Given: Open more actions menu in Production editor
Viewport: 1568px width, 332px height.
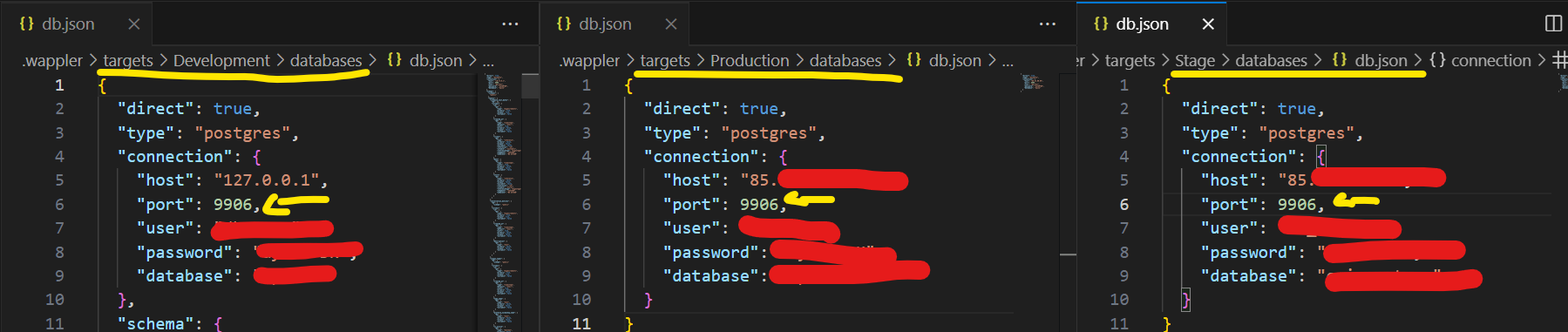Looking at the screenshot, I should [x=1048, y=24].
